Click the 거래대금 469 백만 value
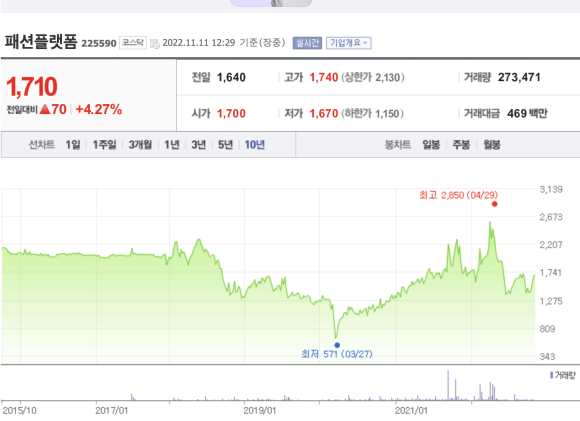The image size is (580, 421). [527, 114]
